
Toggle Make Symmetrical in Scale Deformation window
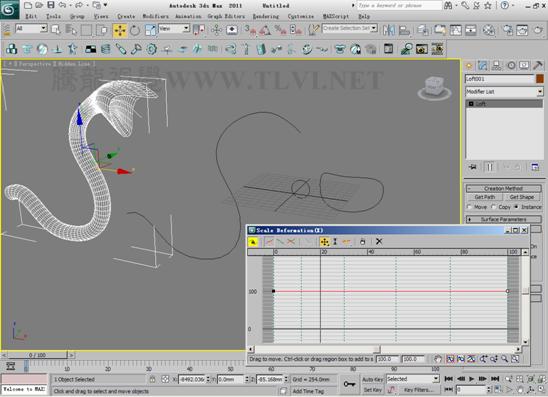pos(253,241)
